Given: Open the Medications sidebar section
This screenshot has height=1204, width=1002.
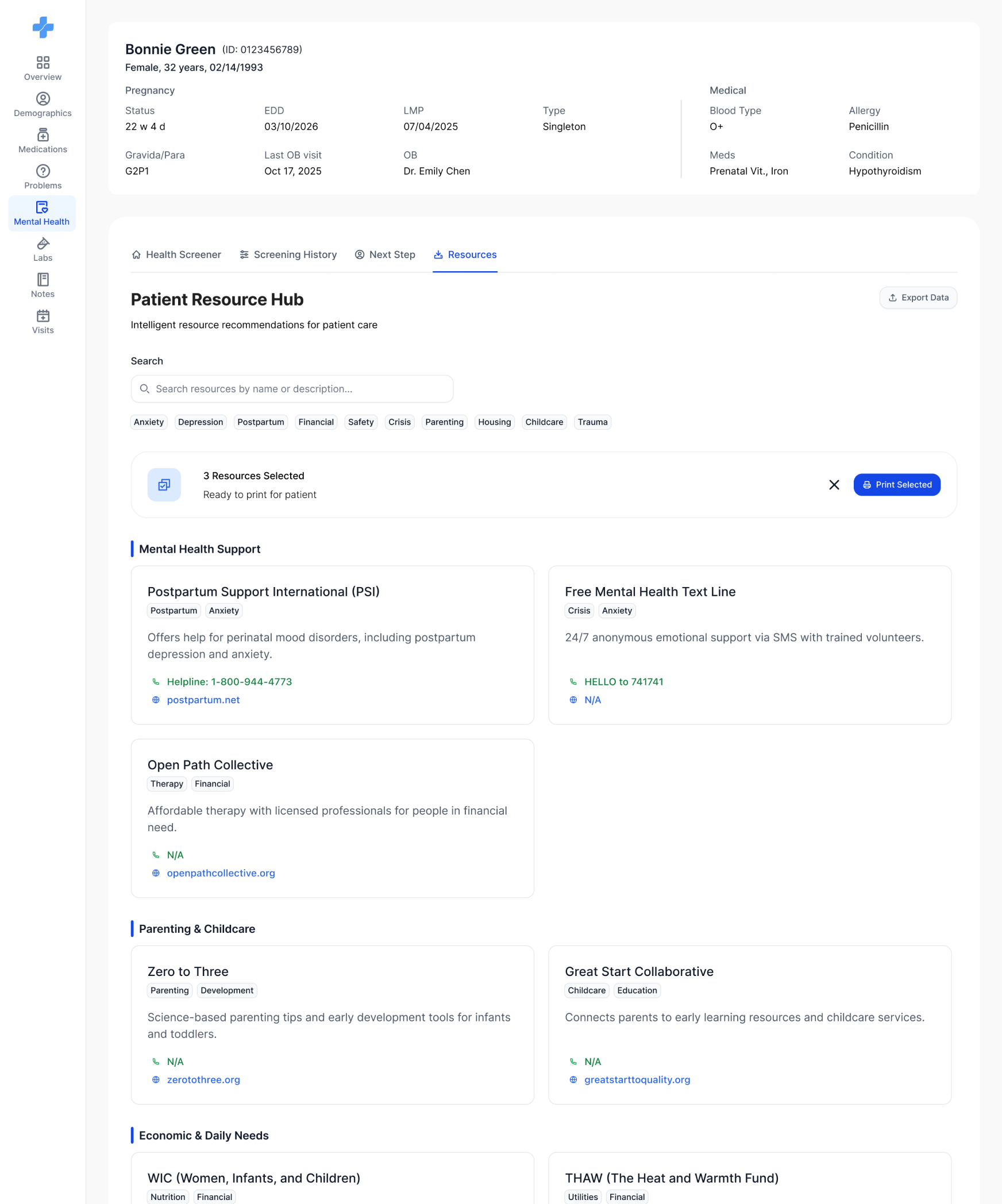Looking at the screenshot, I should point(43,141).
